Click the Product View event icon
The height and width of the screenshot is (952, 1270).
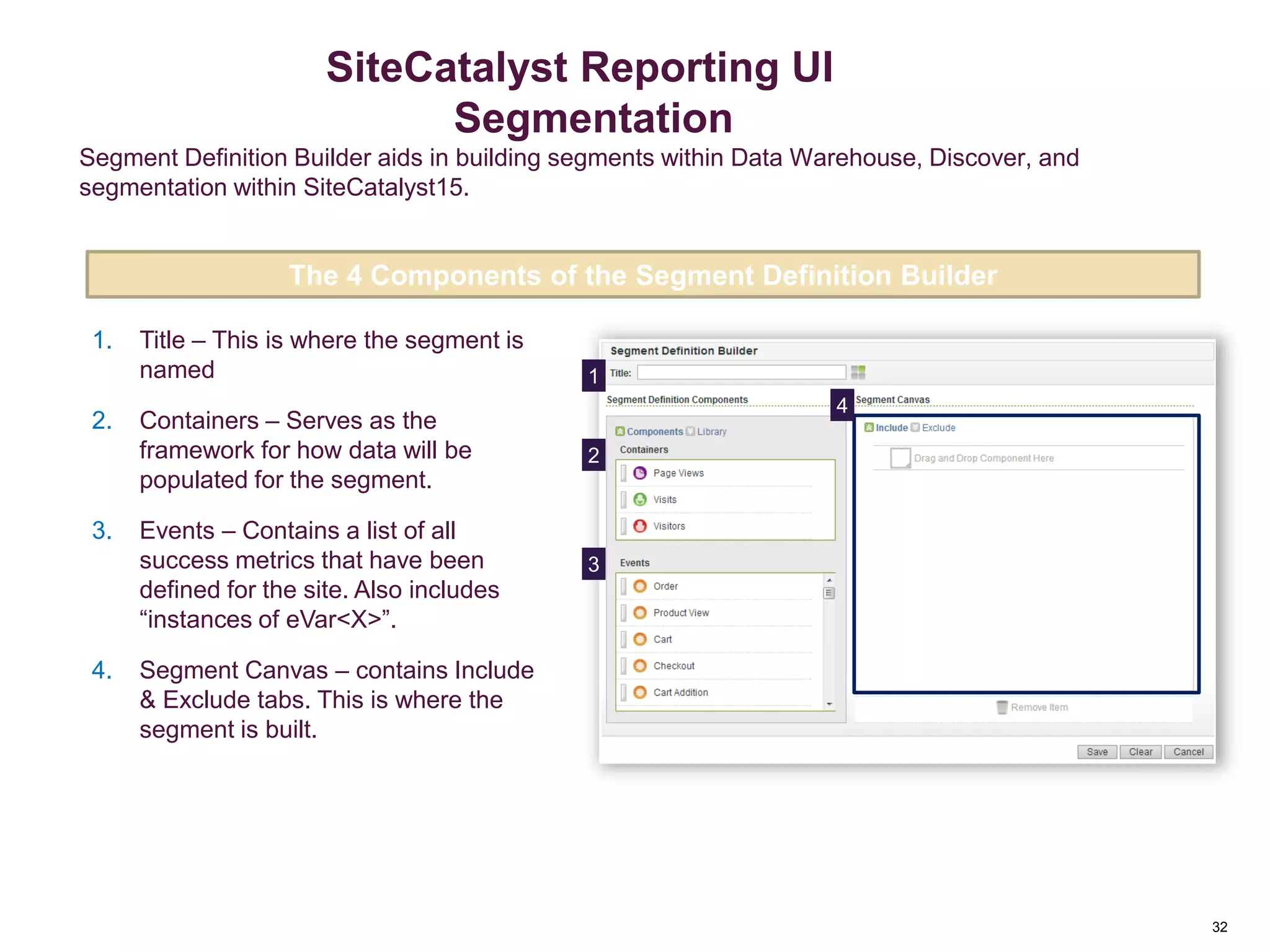point(640,613)
